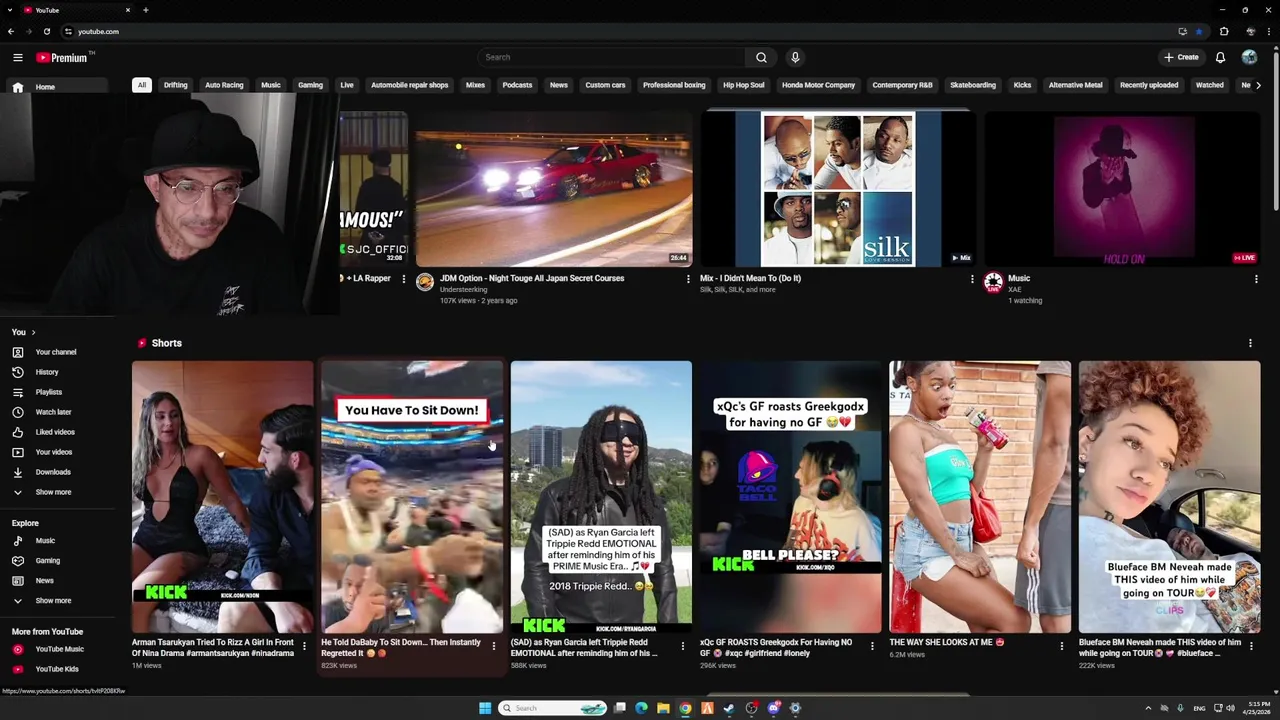Screen dimensions: 1280x720
Task: Play JDM Option Night Touge video thumbnail
Action: click(x=554, y=189)
